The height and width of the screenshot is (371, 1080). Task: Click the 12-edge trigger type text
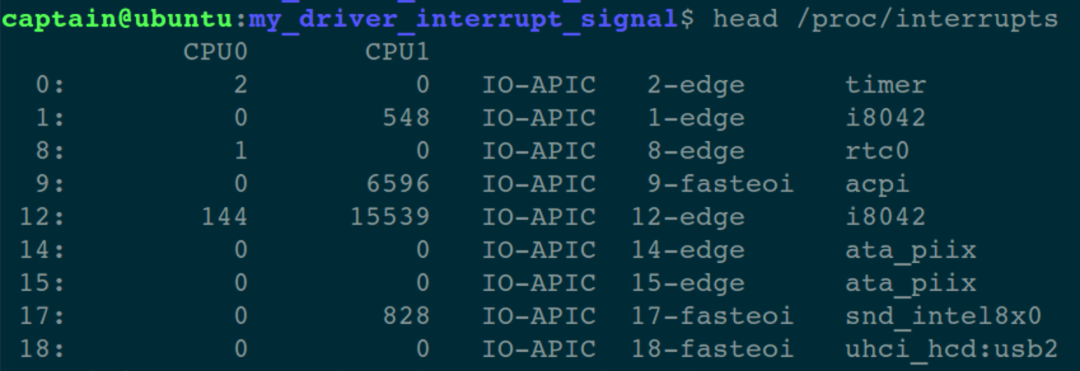(x=688, y=217)
